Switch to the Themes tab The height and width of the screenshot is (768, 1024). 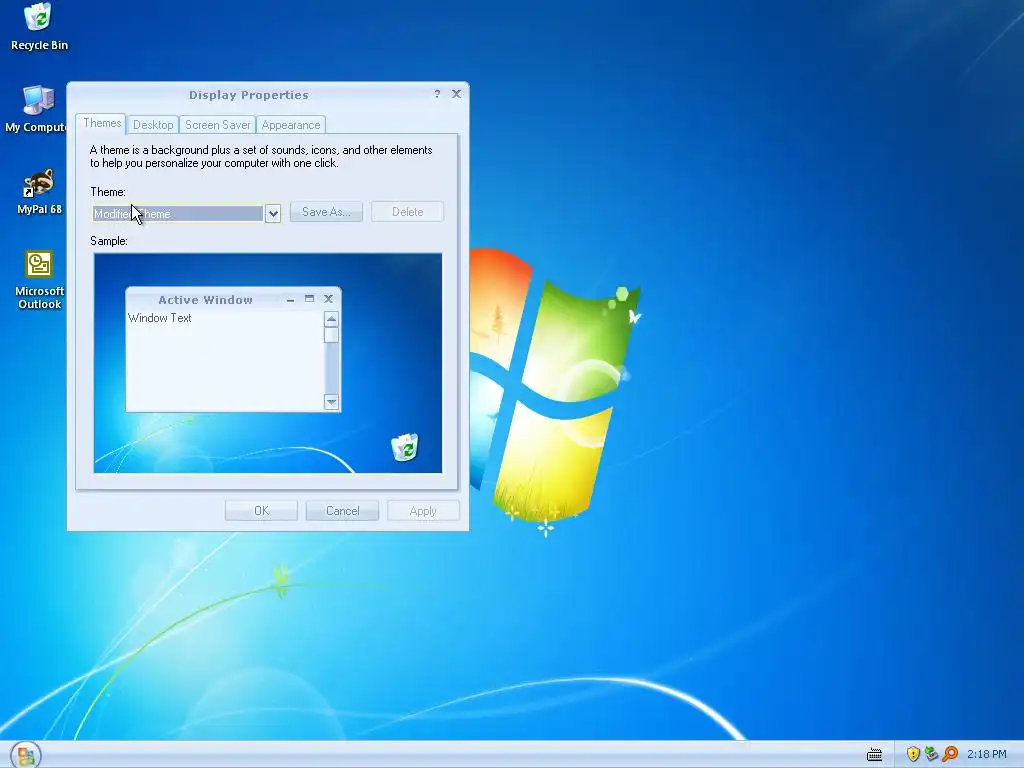pyautogui.click(x=102, y=123)
